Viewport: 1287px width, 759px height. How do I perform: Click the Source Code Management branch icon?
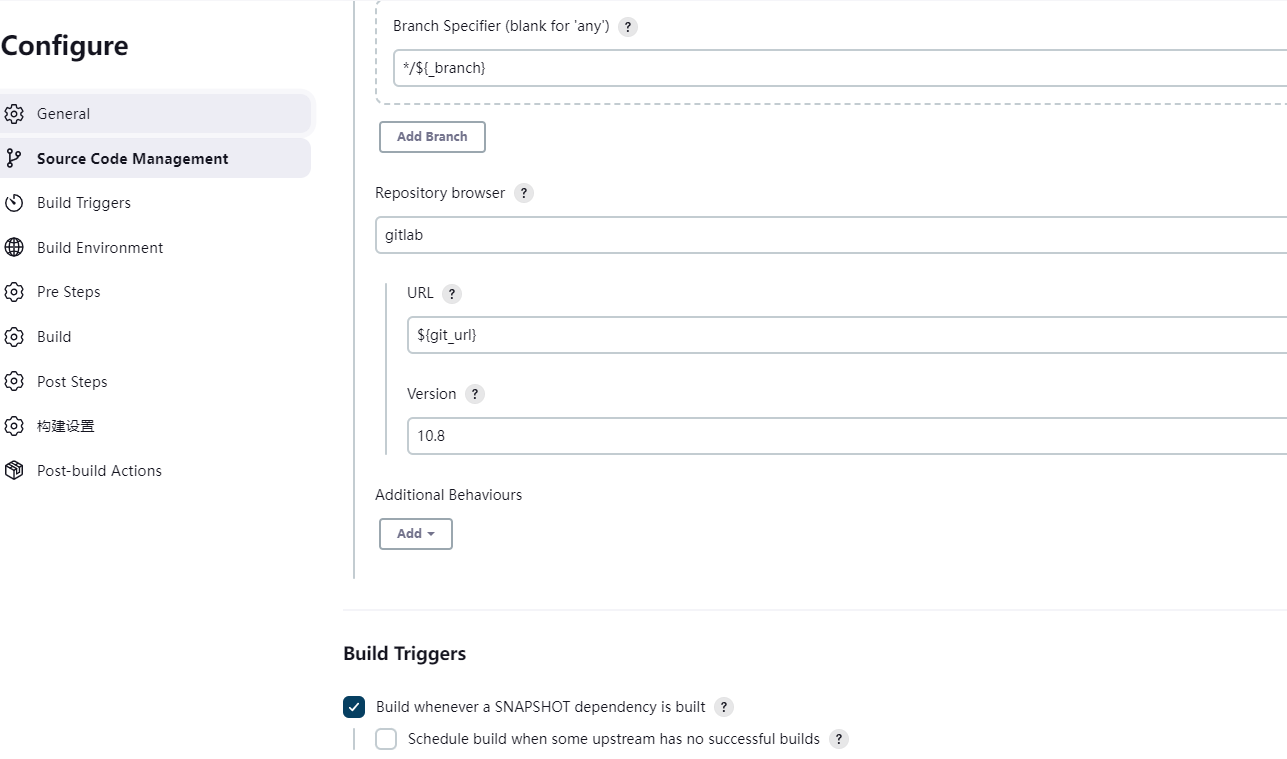click(14, 158)
